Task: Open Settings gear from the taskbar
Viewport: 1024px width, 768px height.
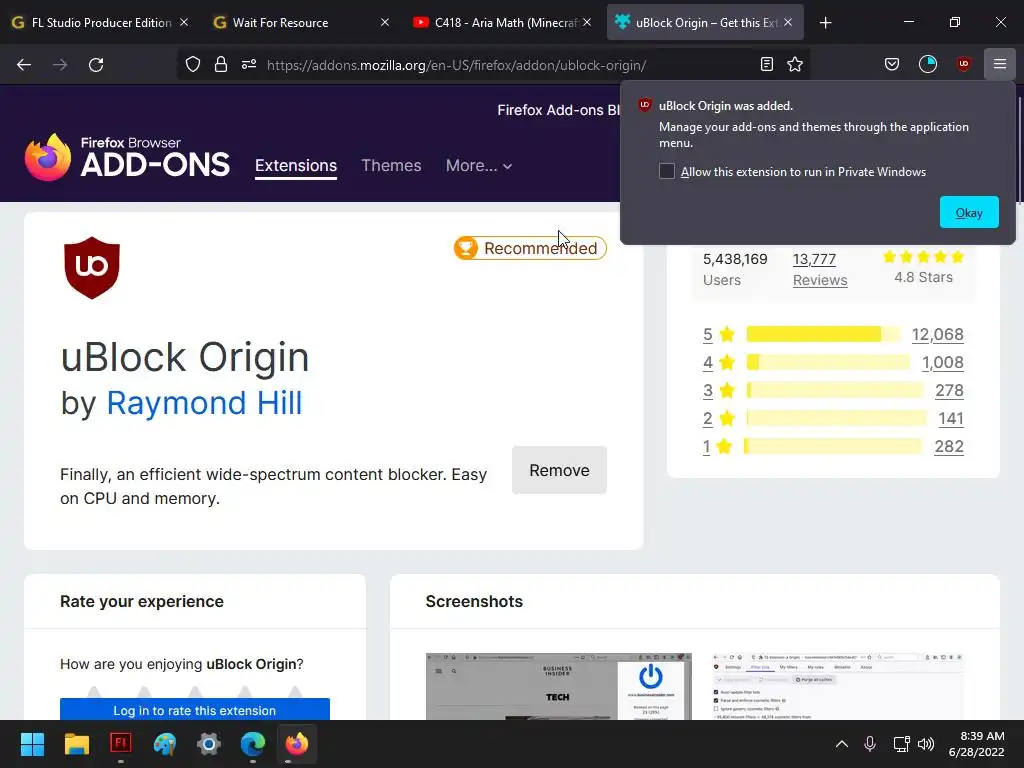Action: [209, 744]
